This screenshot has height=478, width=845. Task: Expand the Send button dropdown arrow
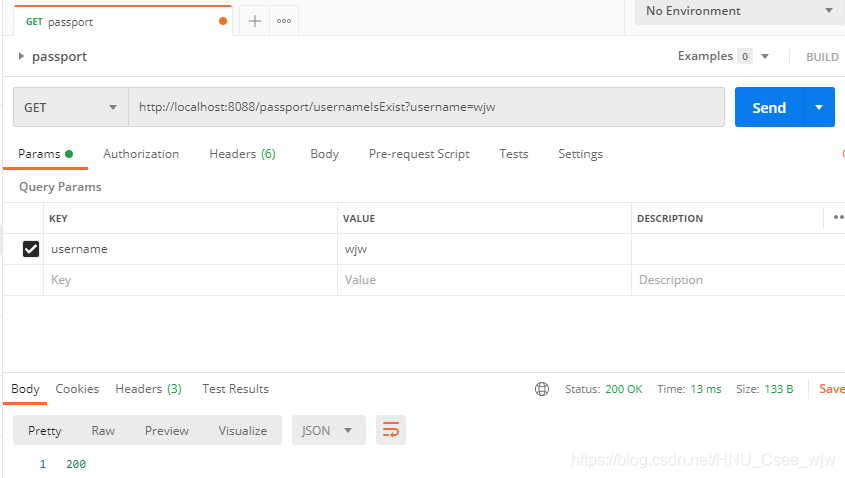click(x=820, y=107)
